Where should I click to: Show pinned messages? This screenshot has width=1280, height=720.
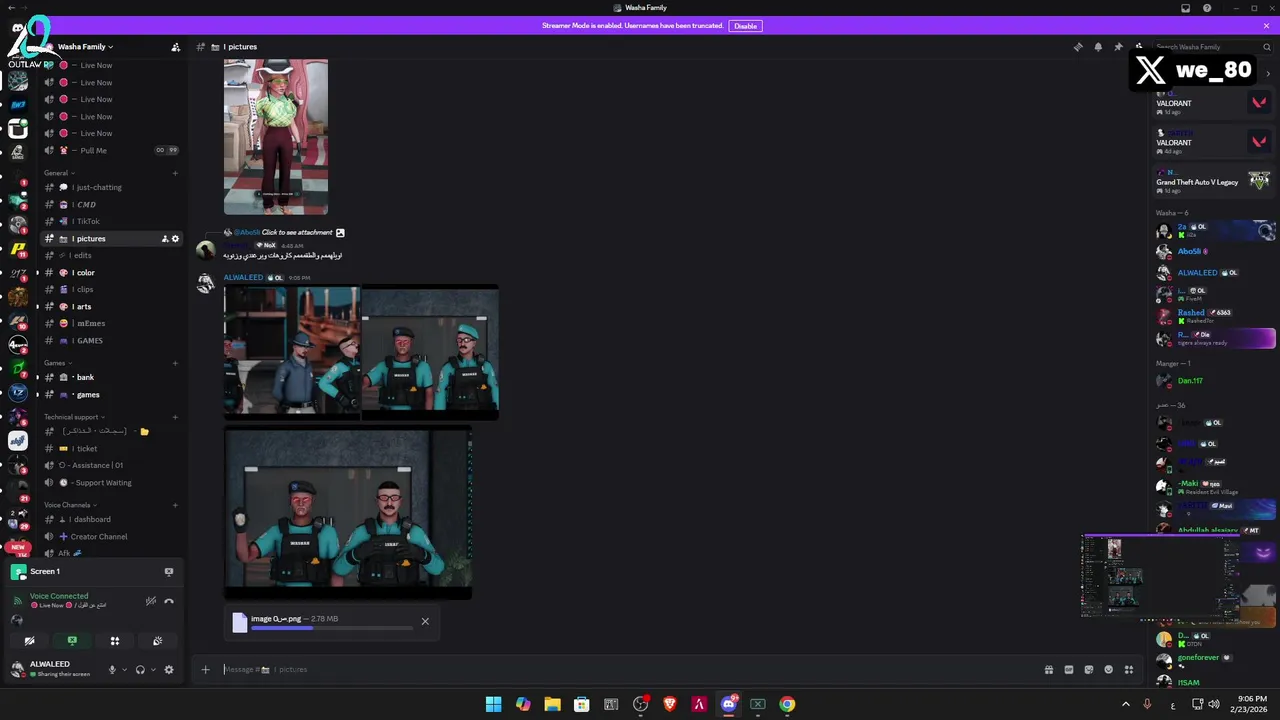click(1118, 47)
